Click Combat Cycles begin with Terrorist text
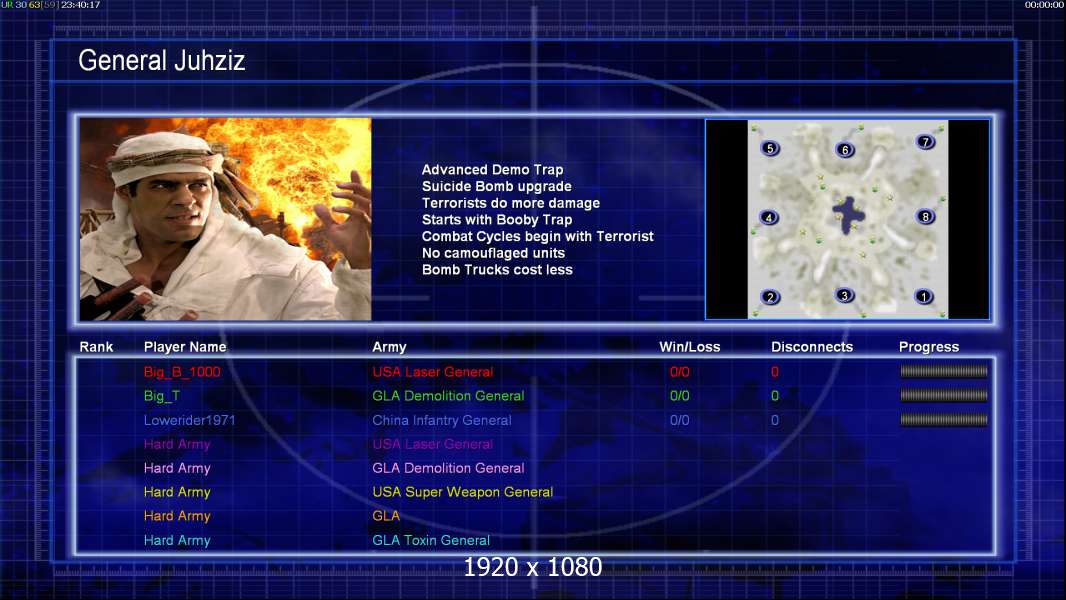Viewport: 1066px width, 600px height. 537,236
